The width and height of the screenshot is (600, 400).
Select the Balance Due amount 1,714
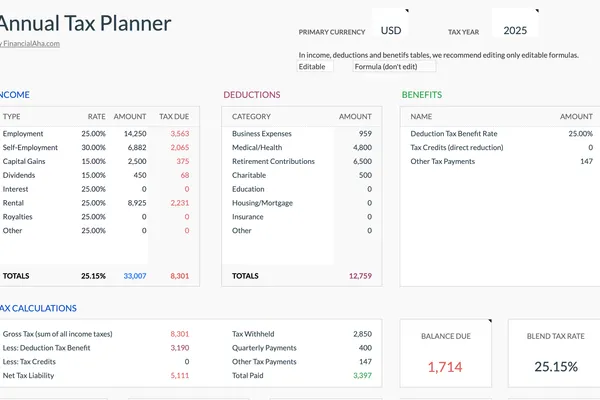445,367
